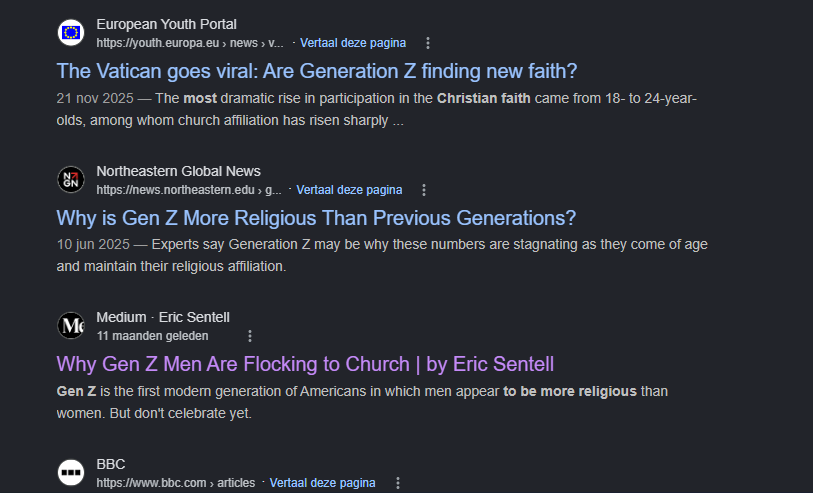
Task: Open three-dot menu for Medium Eric Sentell result
Action: point(250,336)
